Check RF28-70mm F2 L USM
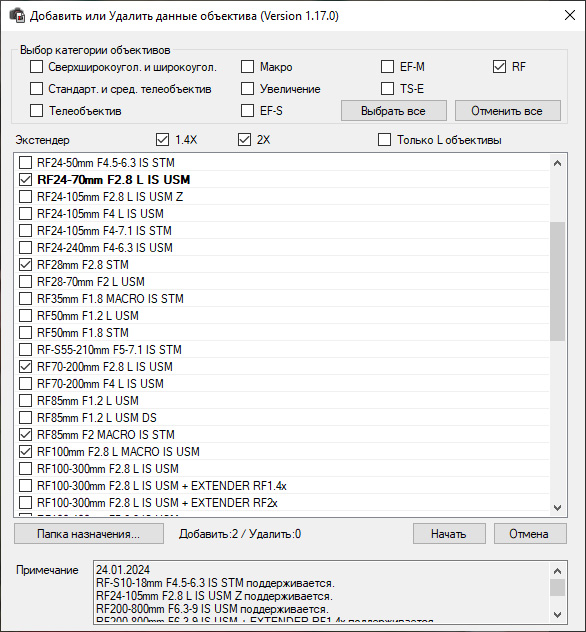586x632 pixels. (x=25, y=281)
